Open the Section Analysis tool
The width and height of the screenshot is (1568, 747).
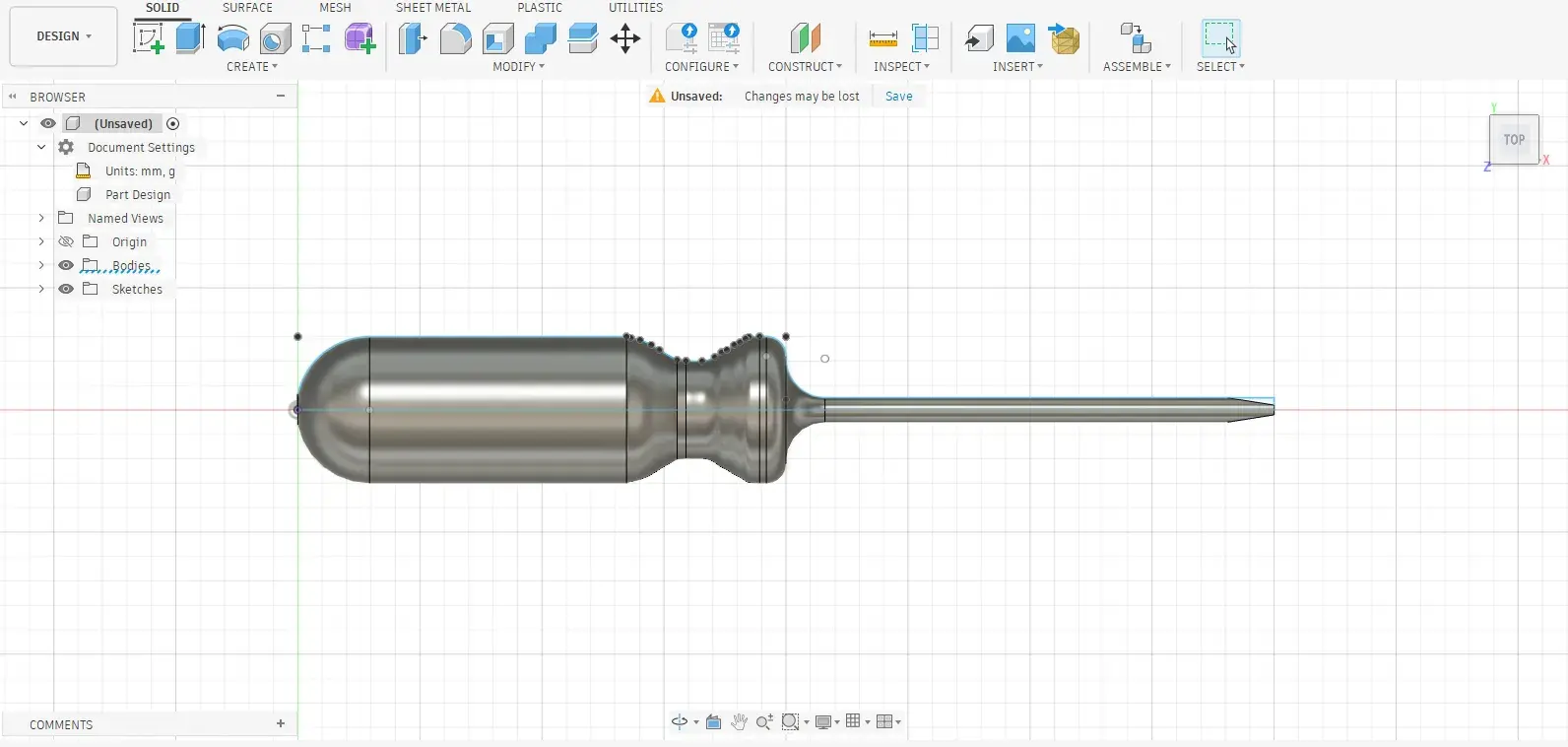tap(925, 38)
